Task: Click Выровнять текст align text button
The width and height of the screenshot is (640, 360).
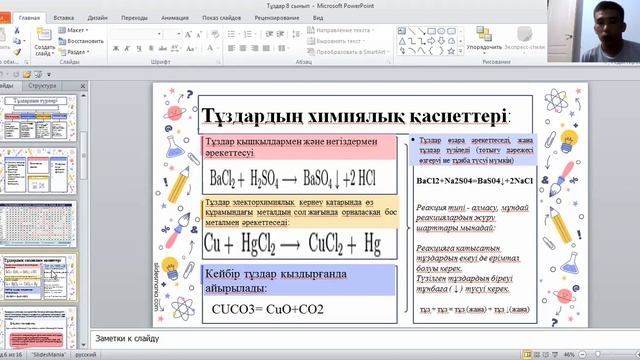Action: click(x=336, y=41)
